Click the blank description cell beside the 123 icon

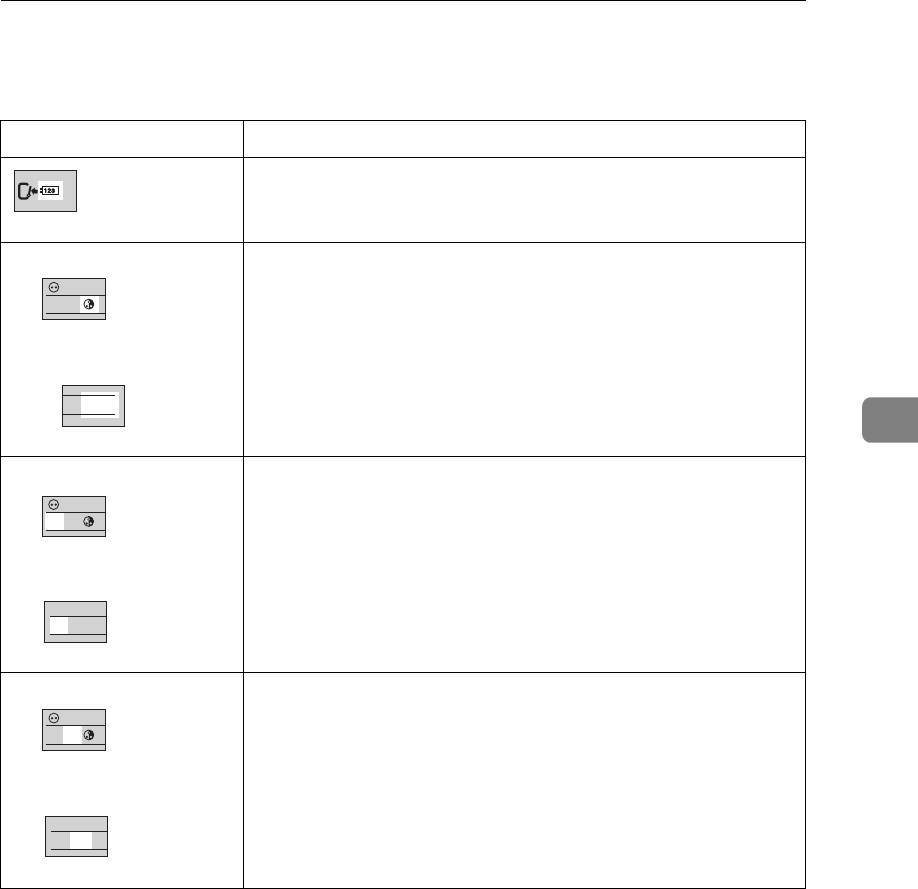point(525,199)
